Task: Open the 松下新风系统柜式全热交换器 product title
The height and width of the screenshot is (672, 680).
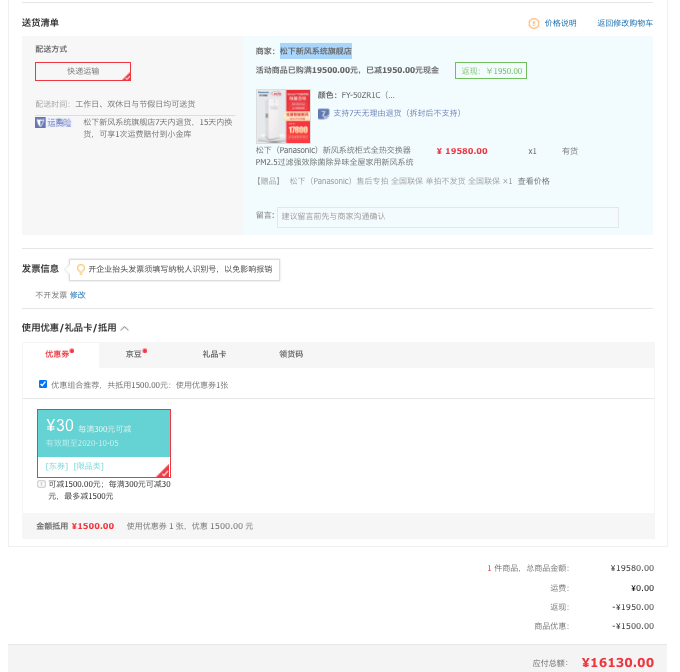Action: click(x=334, y=156)
